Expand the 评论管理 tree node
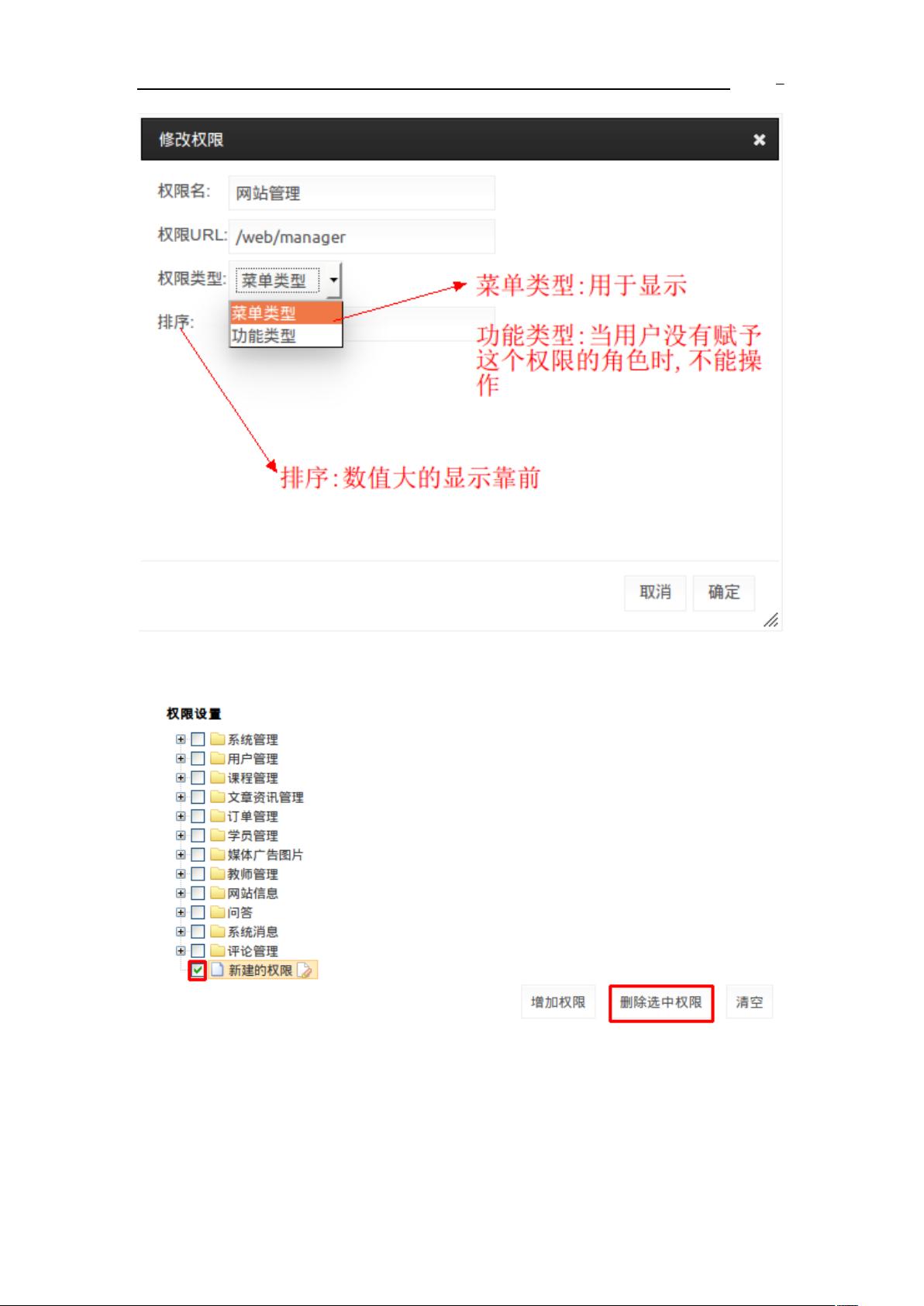This screenshot has width=924, height=1306. pyautogui.click(x=181, y=950)
